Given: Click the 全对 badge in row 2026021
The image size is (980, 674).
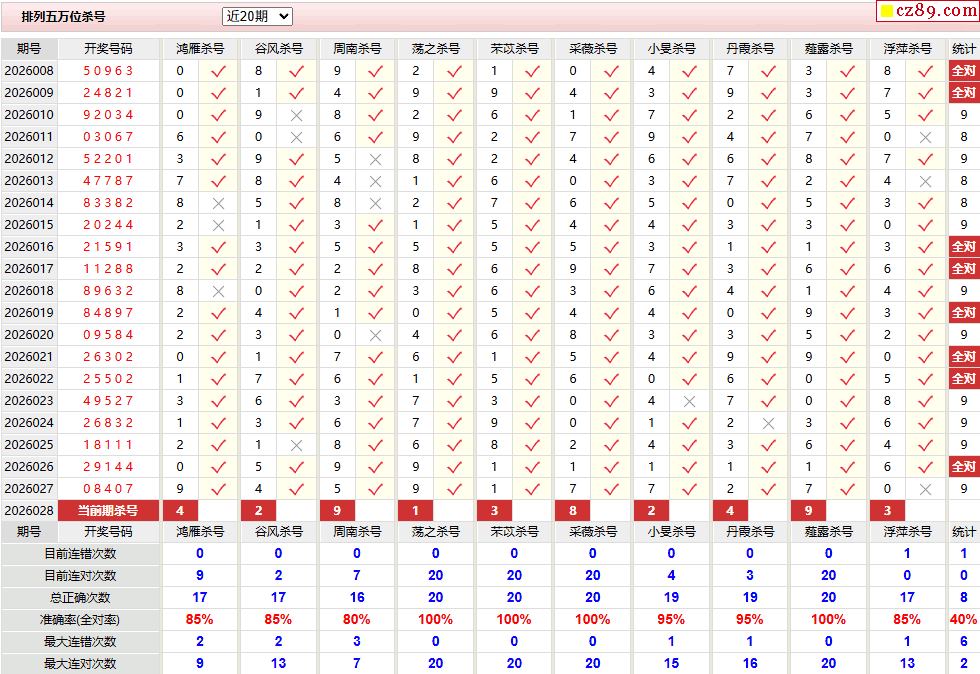Looking at the screenshot, I should pos(963,356).
